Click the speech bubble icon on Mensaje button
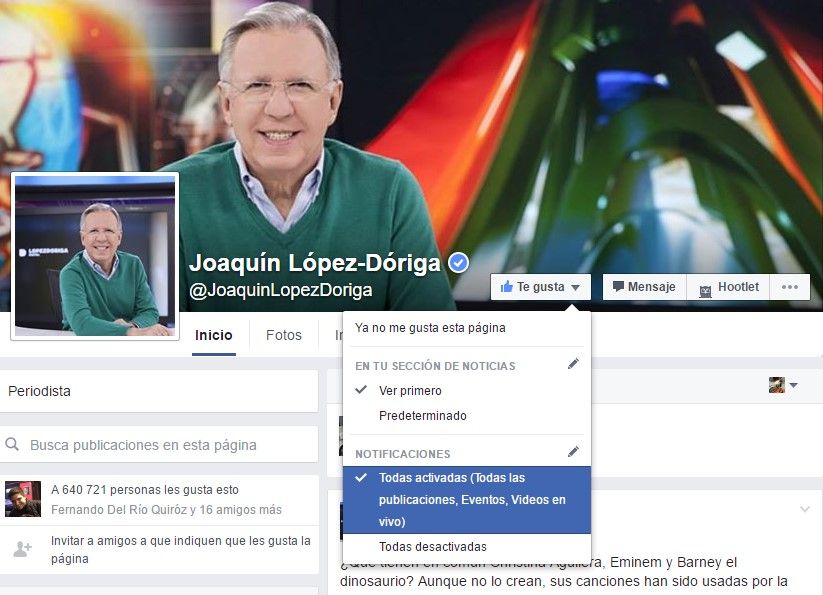This screenshot has height=595, width=823. click(620, 286)
